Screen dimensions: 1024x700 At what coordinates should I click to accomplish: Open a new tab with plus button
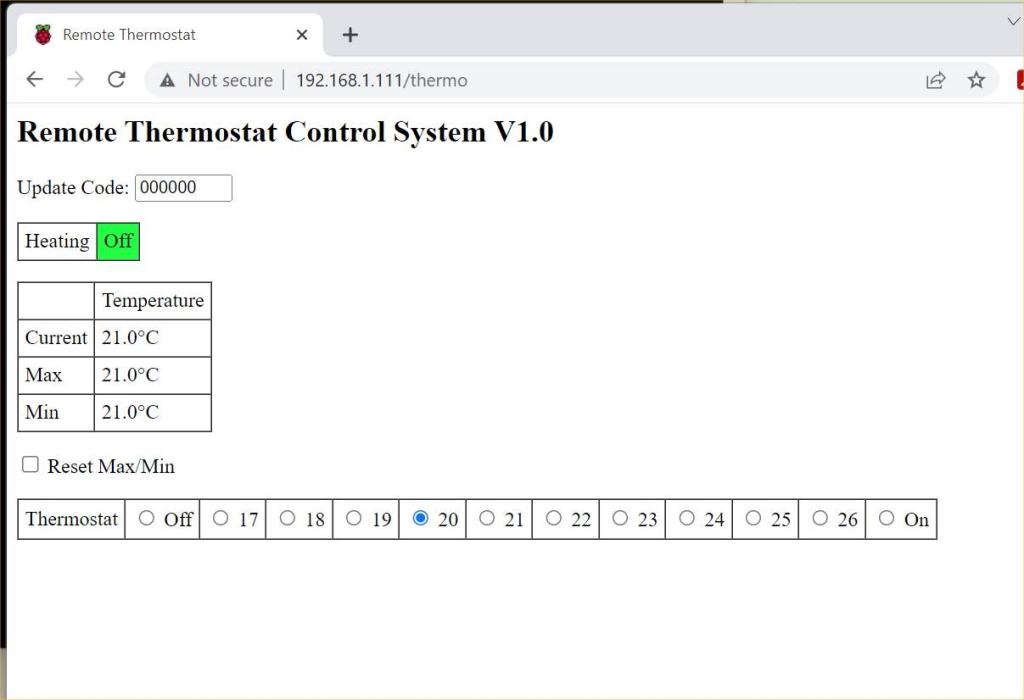point(350,35)
